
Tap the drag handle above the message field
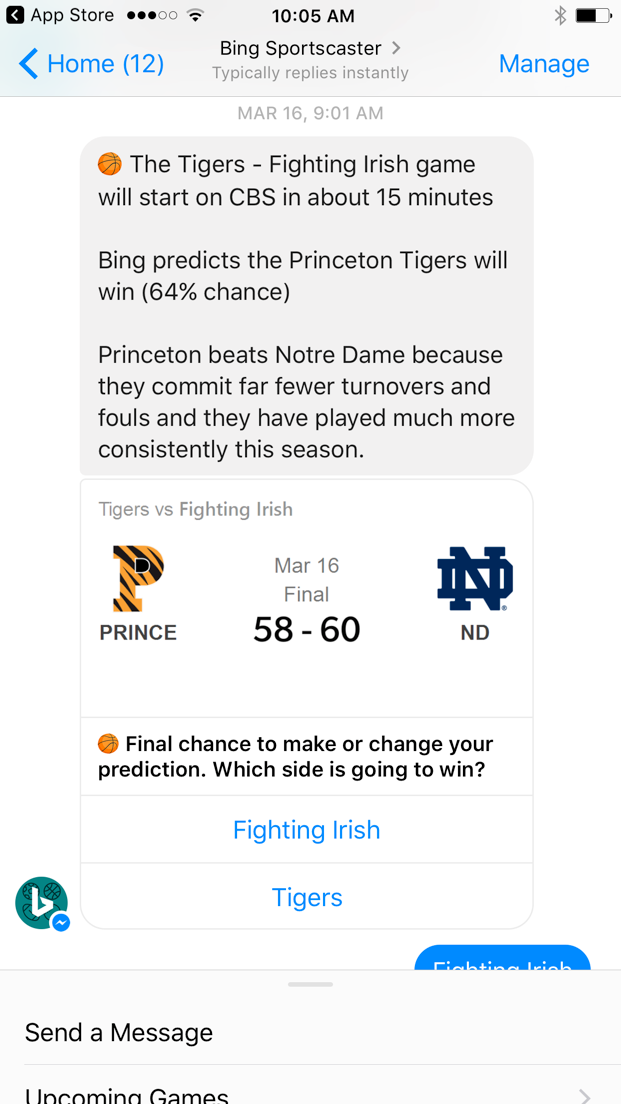click(310, 984)
